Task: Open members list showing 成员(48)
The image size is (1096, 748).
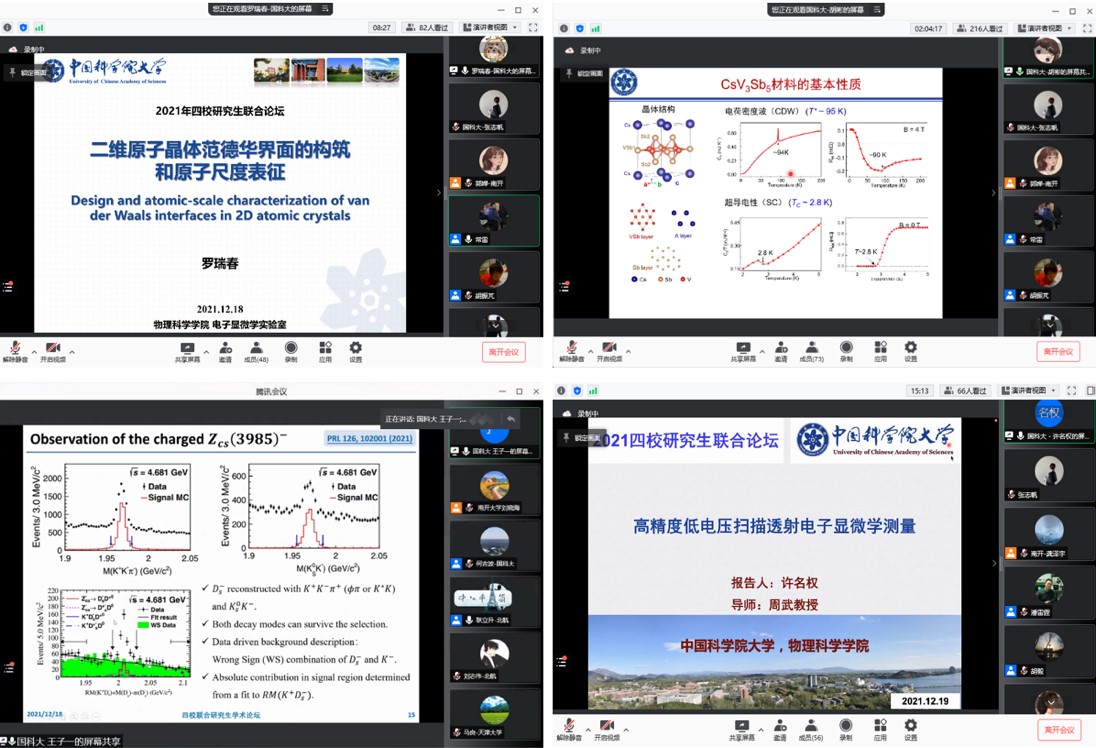Action: click(x=256, y=350)
